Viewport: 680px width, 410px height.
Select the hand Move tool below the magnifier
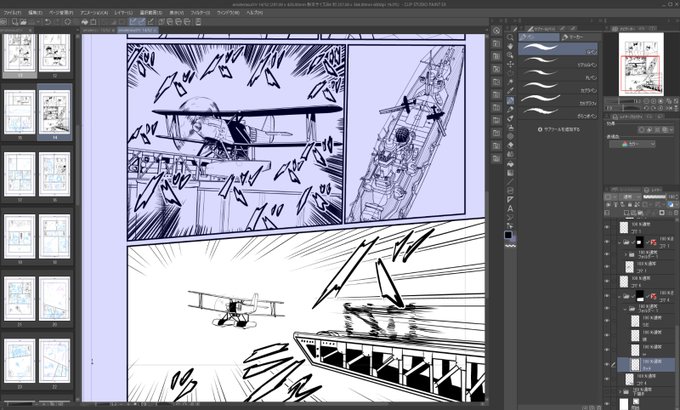tap(510, 46)
